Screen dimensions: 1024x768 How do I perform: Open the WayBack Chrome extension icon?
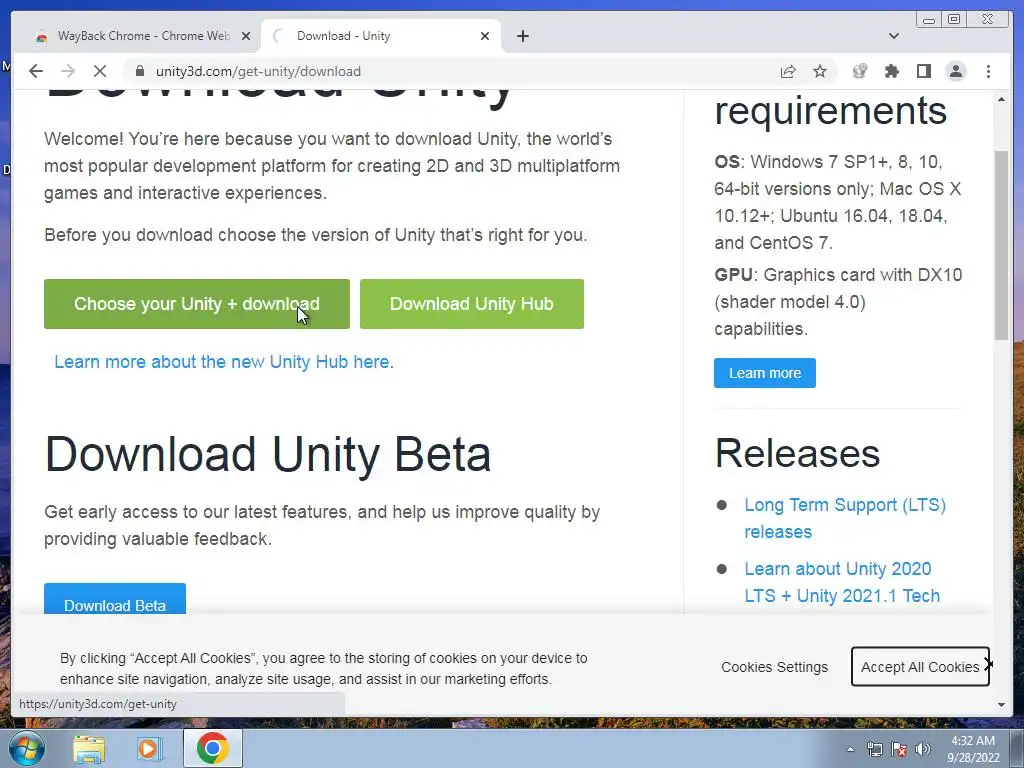(x=860, y=71)
